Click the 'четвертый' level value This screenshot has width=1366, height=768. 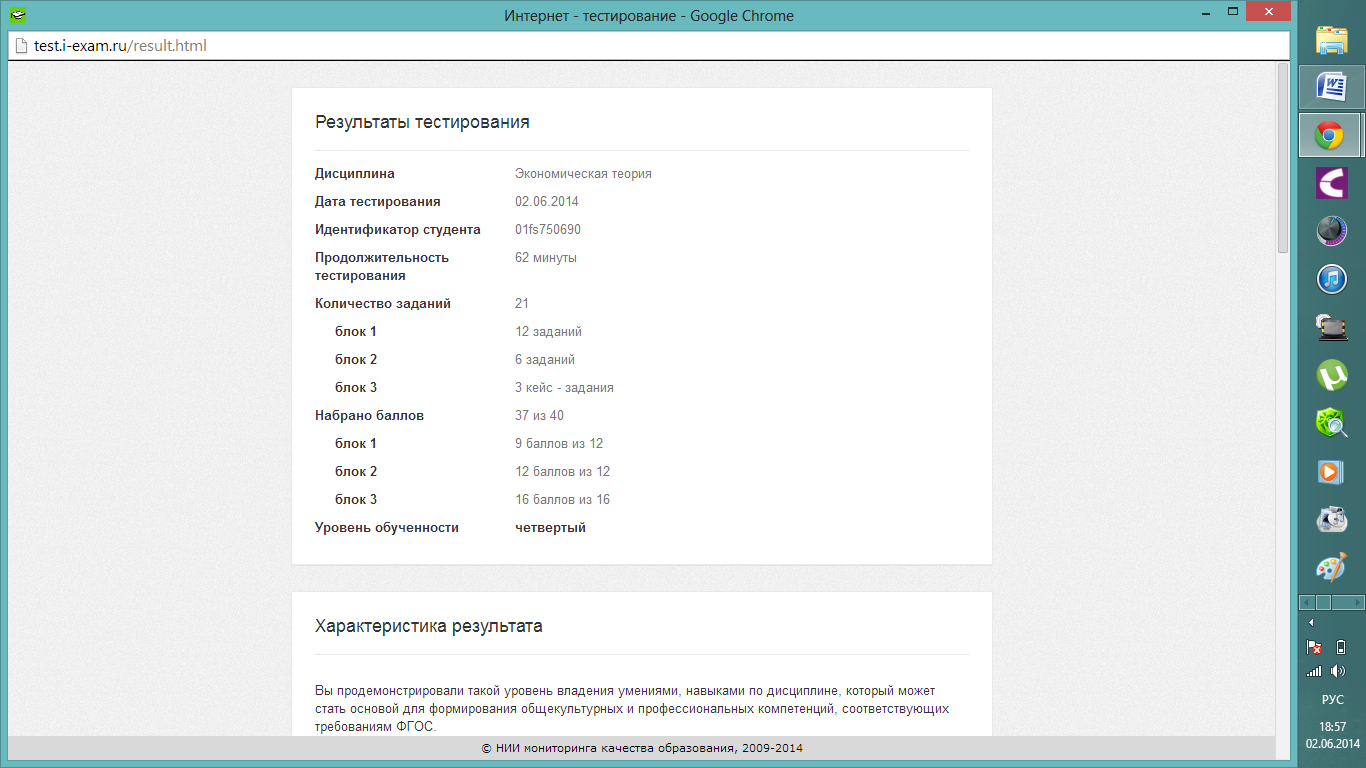tap(550, 528)
